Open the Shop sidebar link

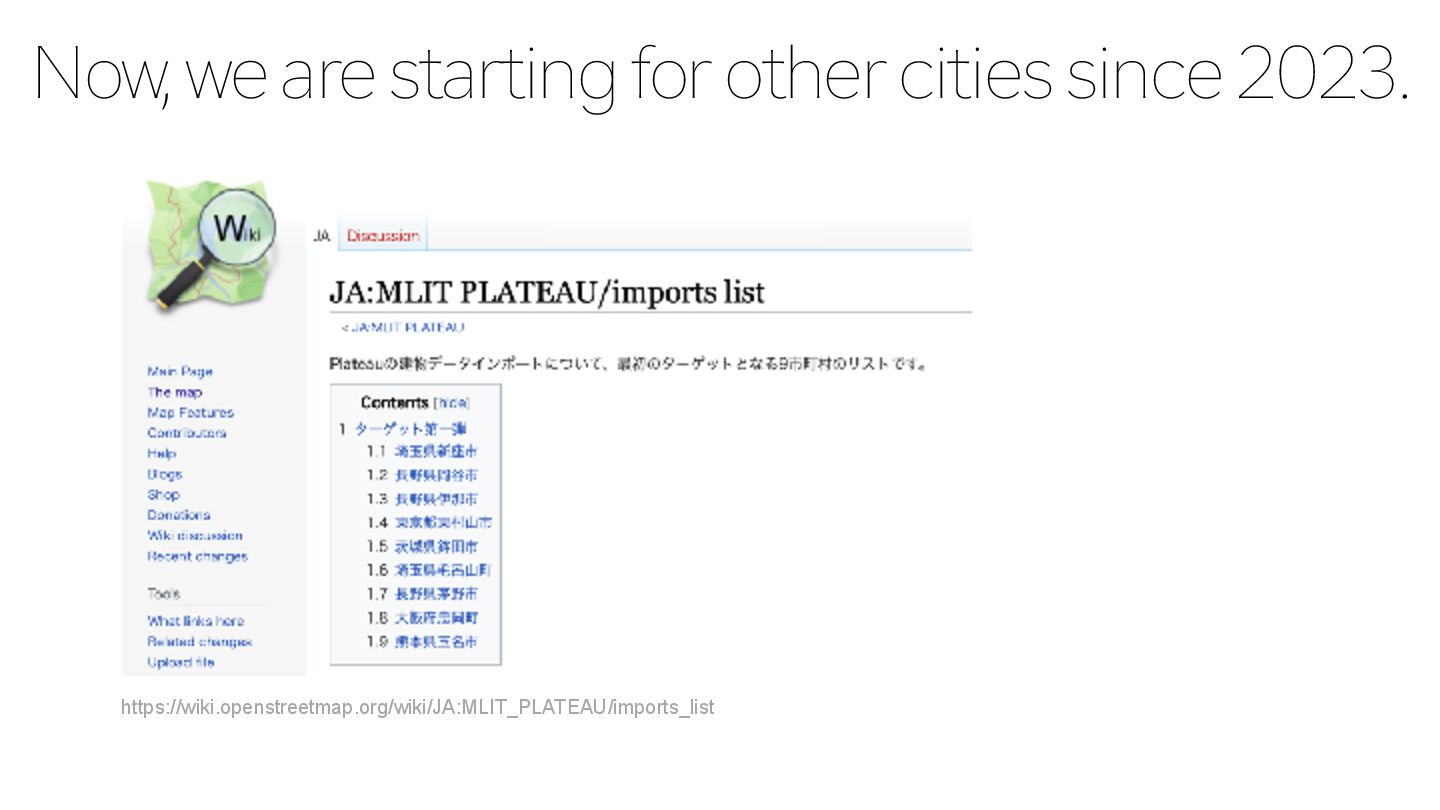(163, 494)
